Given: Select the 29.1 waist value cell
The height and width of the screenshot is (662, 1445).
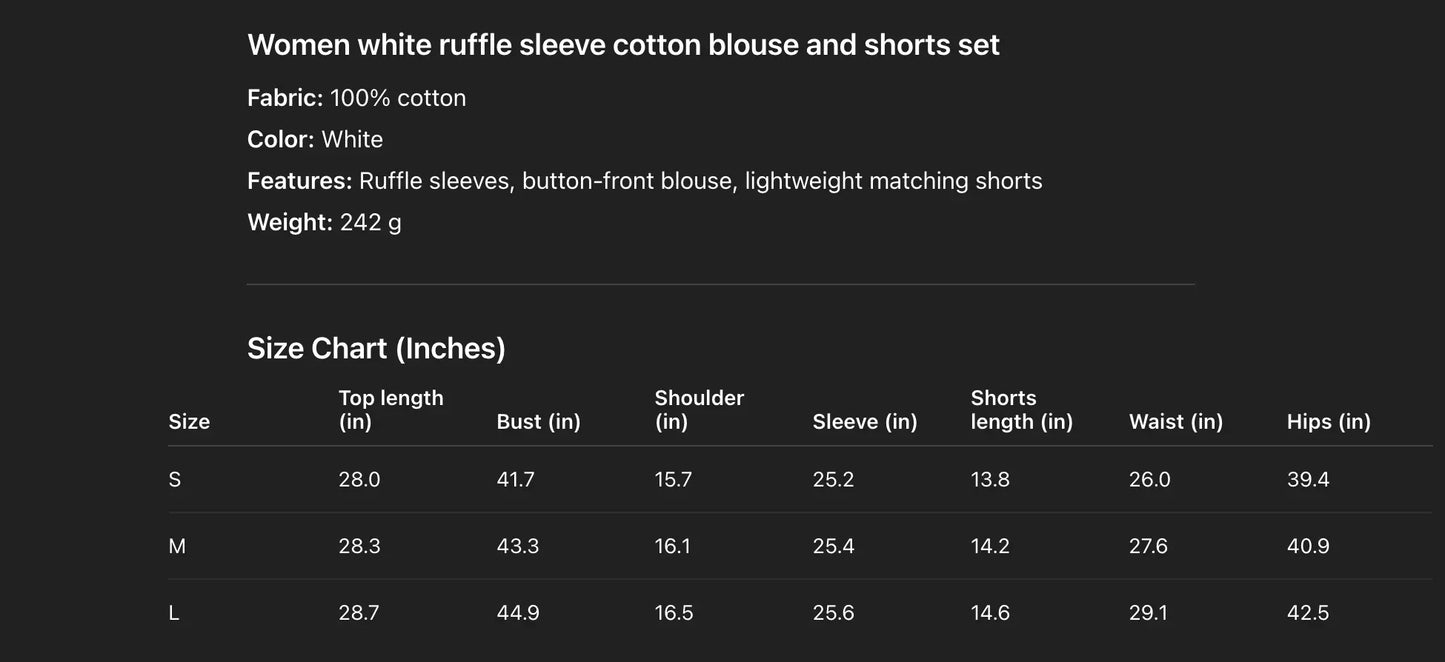Looking at the screenshot, I should click(x=1148, y=613).
